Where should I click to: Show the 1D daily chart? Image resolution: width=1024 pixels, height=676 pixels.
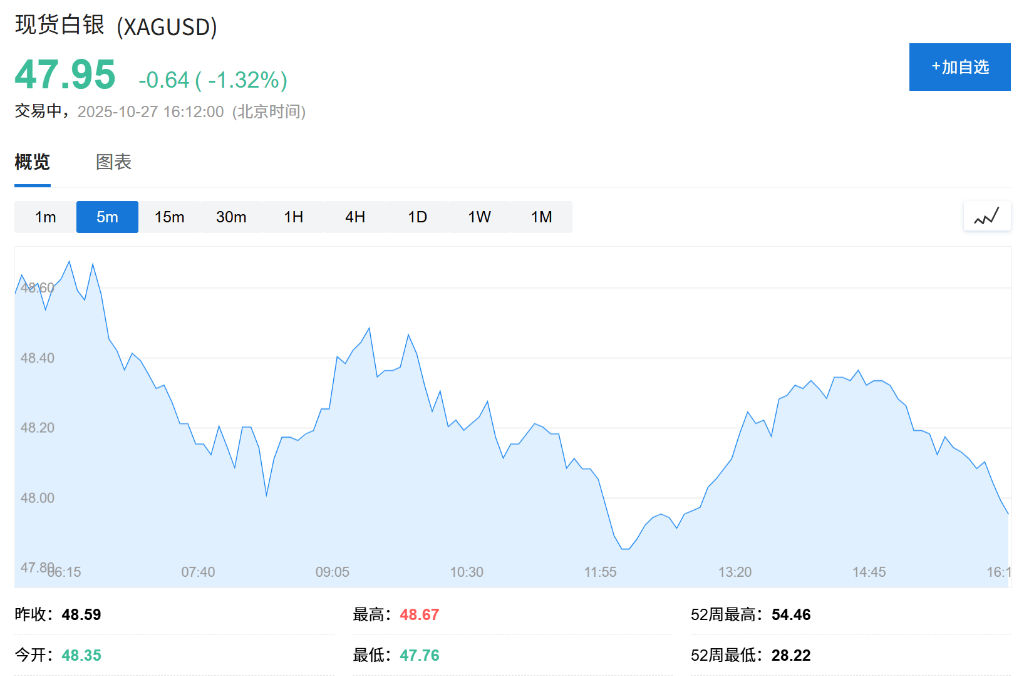417,217
